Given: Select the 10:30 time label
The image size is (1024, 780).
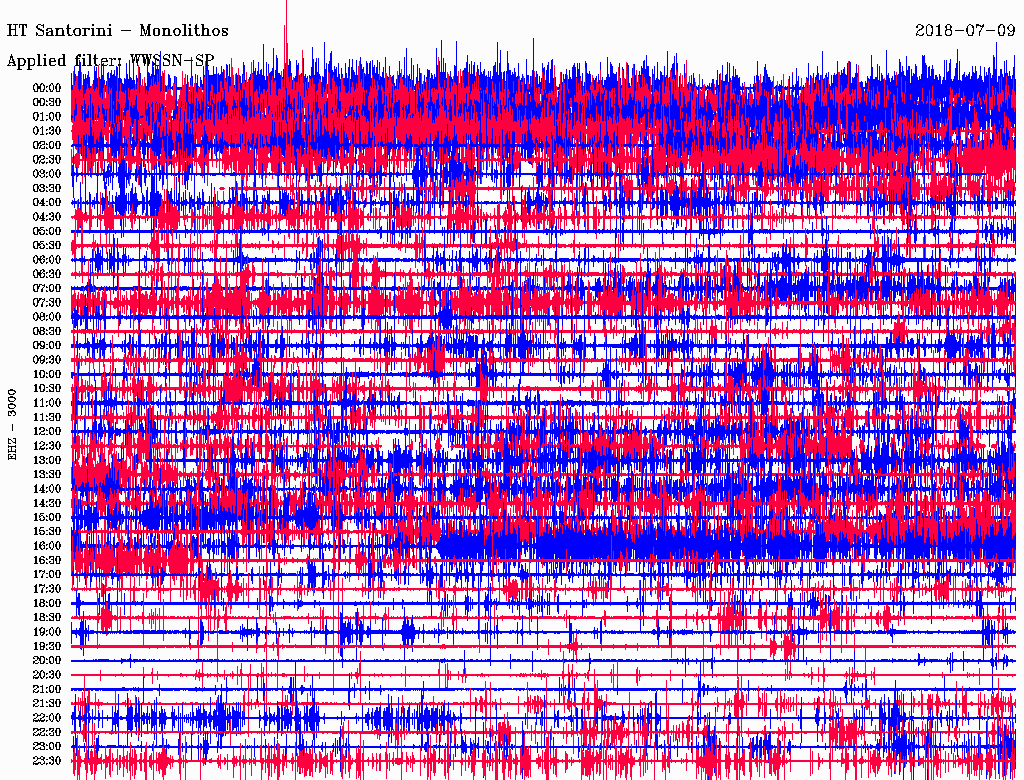Looking at the screenshot, I should pos(47,389).
